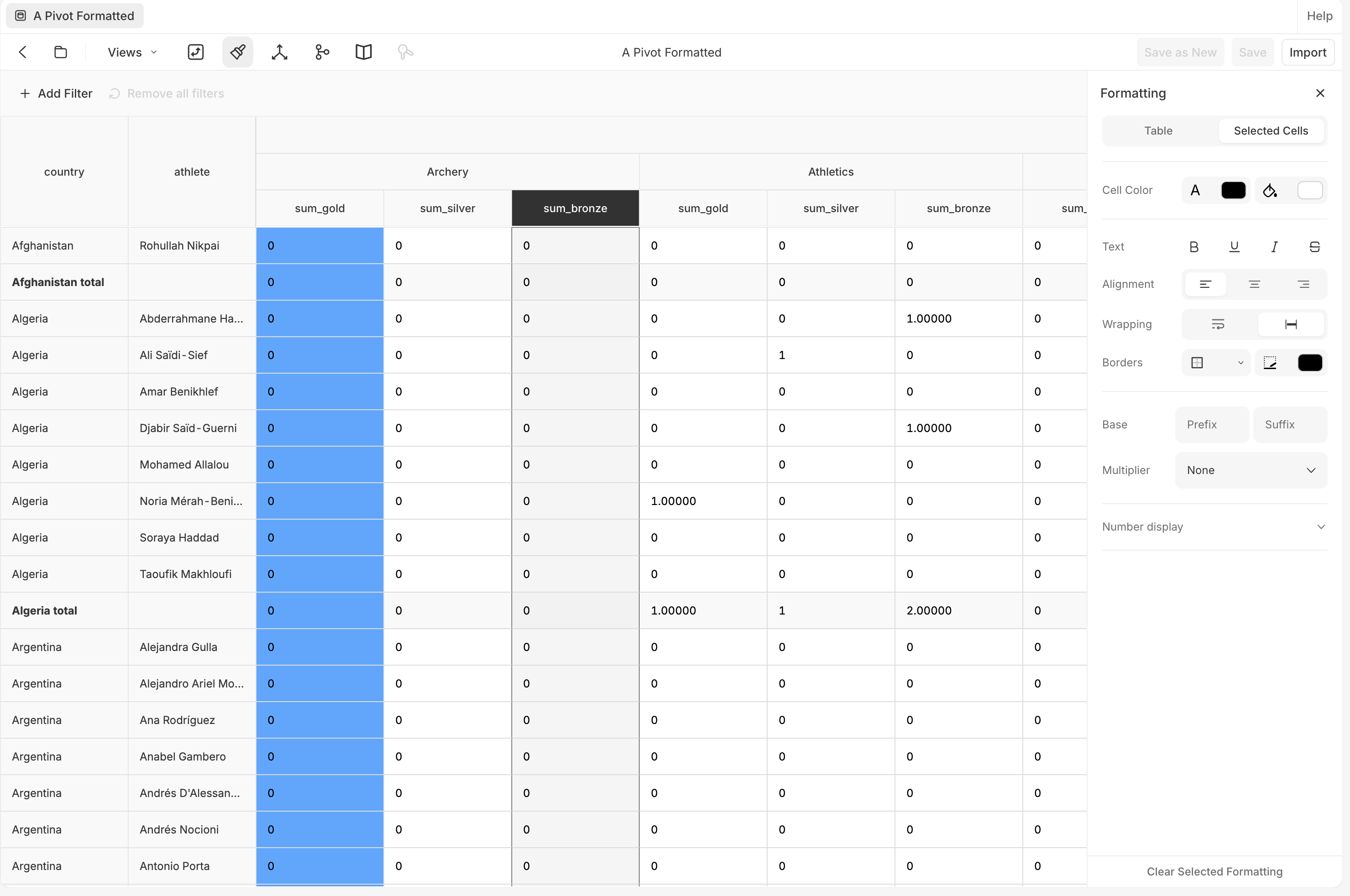
Task: Click the pivot arrows icon
Action: (279, 52)
